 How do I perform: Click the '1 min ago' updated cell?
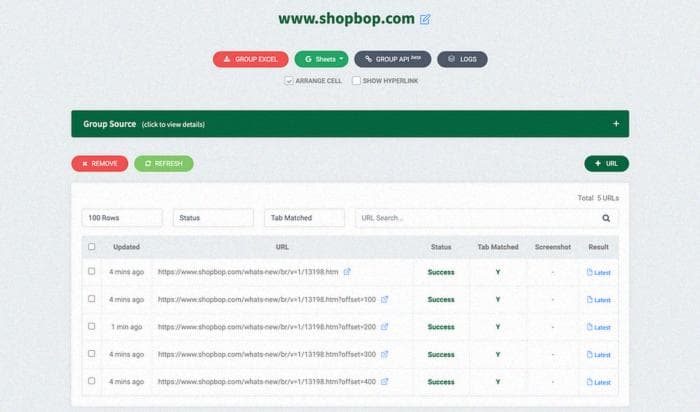(x=126, y=327)
